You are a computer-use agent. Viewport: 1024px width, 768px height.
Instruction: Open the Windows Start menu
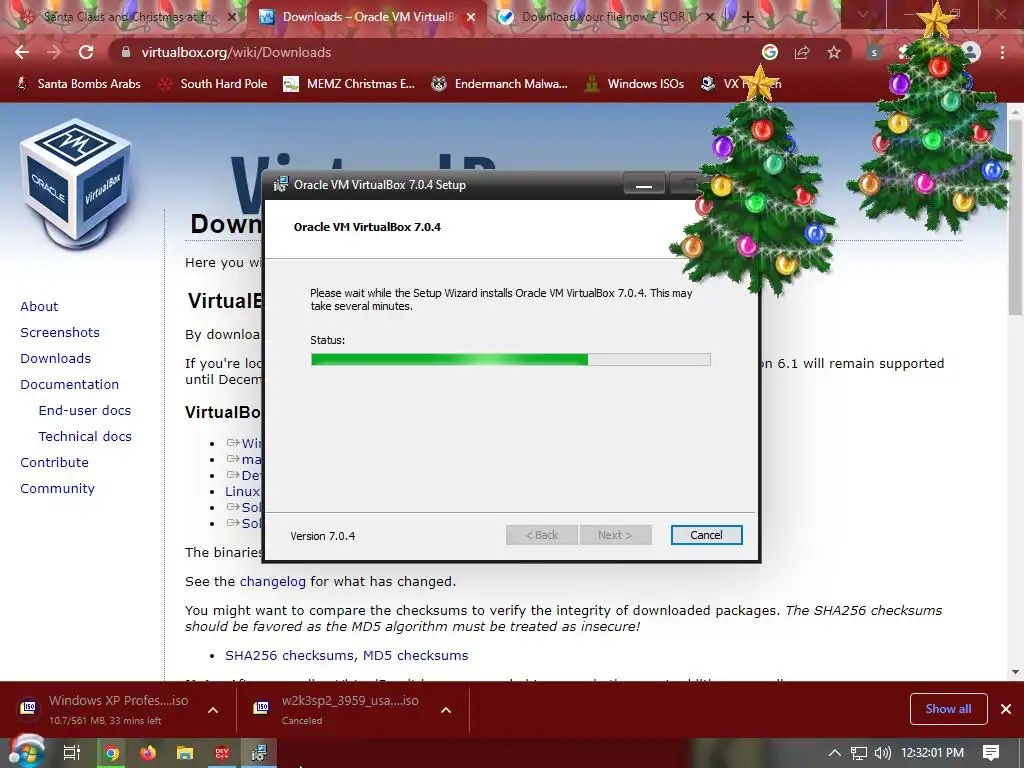click(26, 752)
